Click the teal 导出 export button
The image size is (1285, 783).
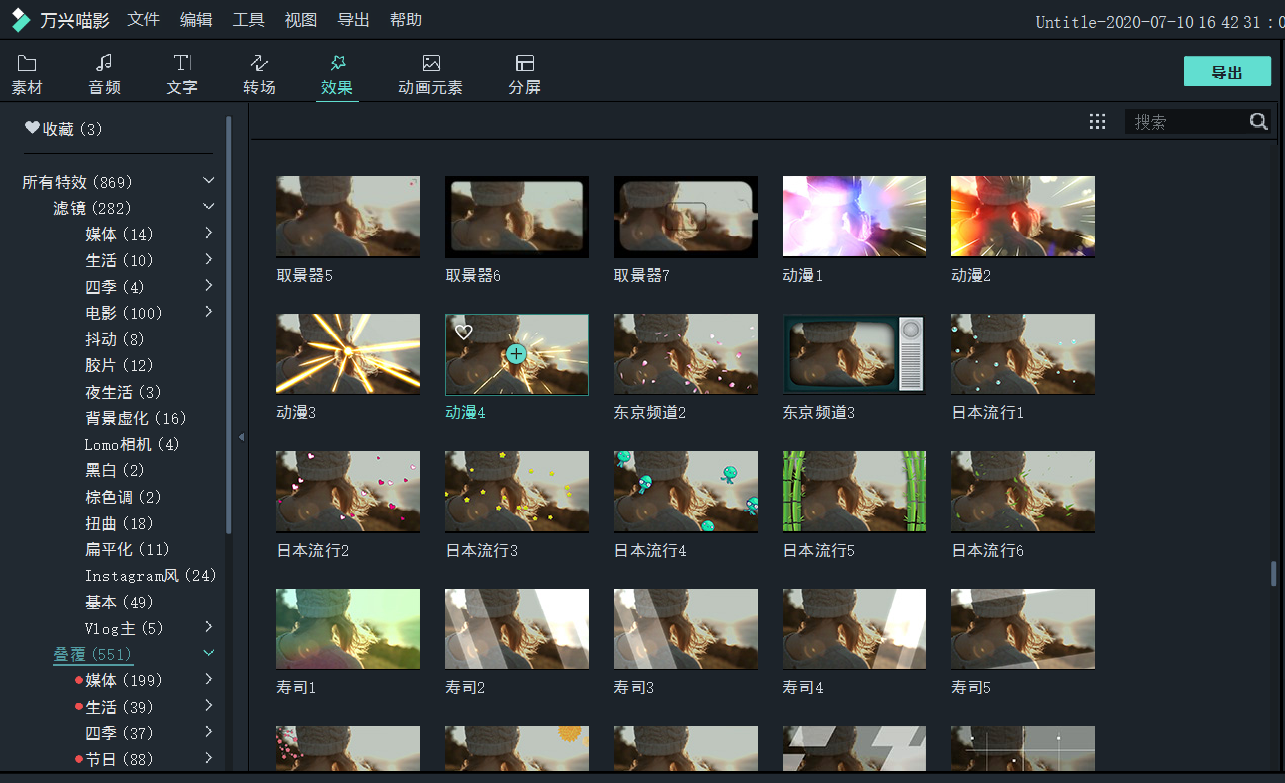[x=1227, y=72]
